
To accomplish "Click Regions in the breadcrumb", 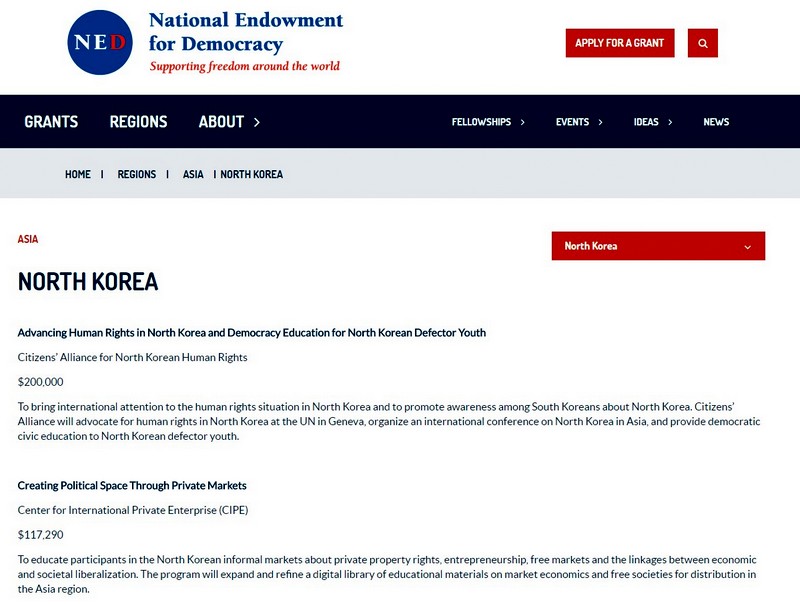I will [137, 174].
